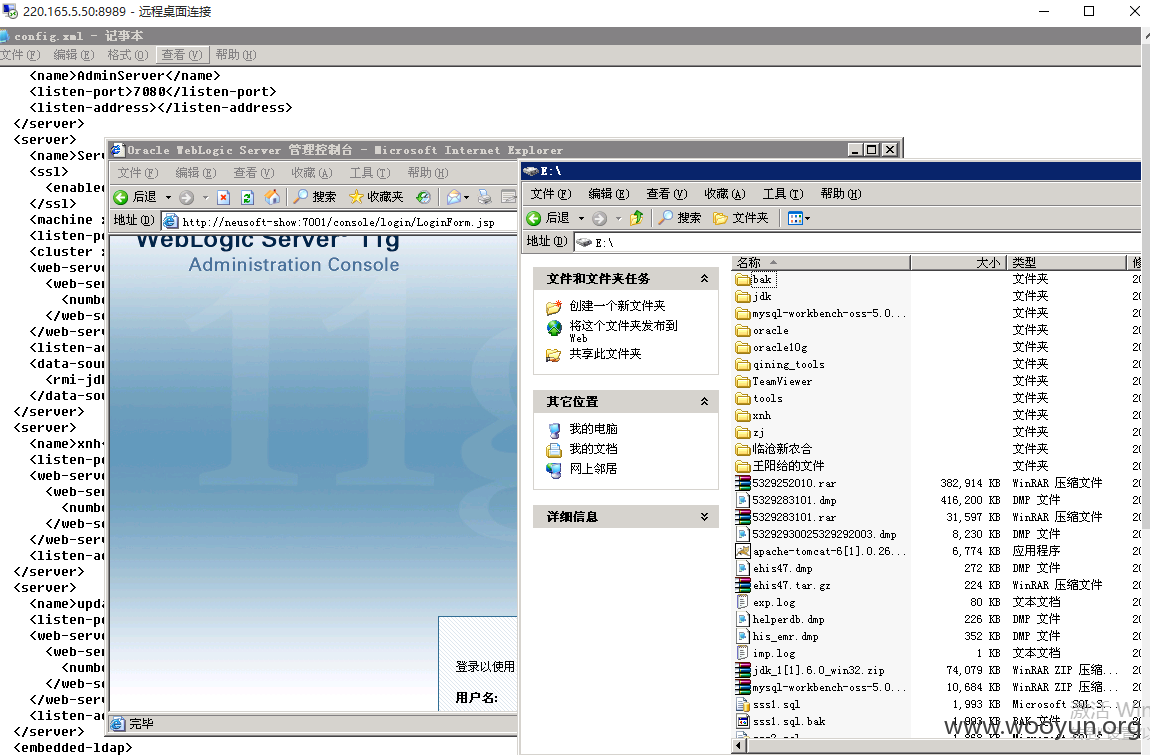1150x755 pixels.
Task: Open Favorites menu in Explorer E:\ window
Action: click(725, 194)
